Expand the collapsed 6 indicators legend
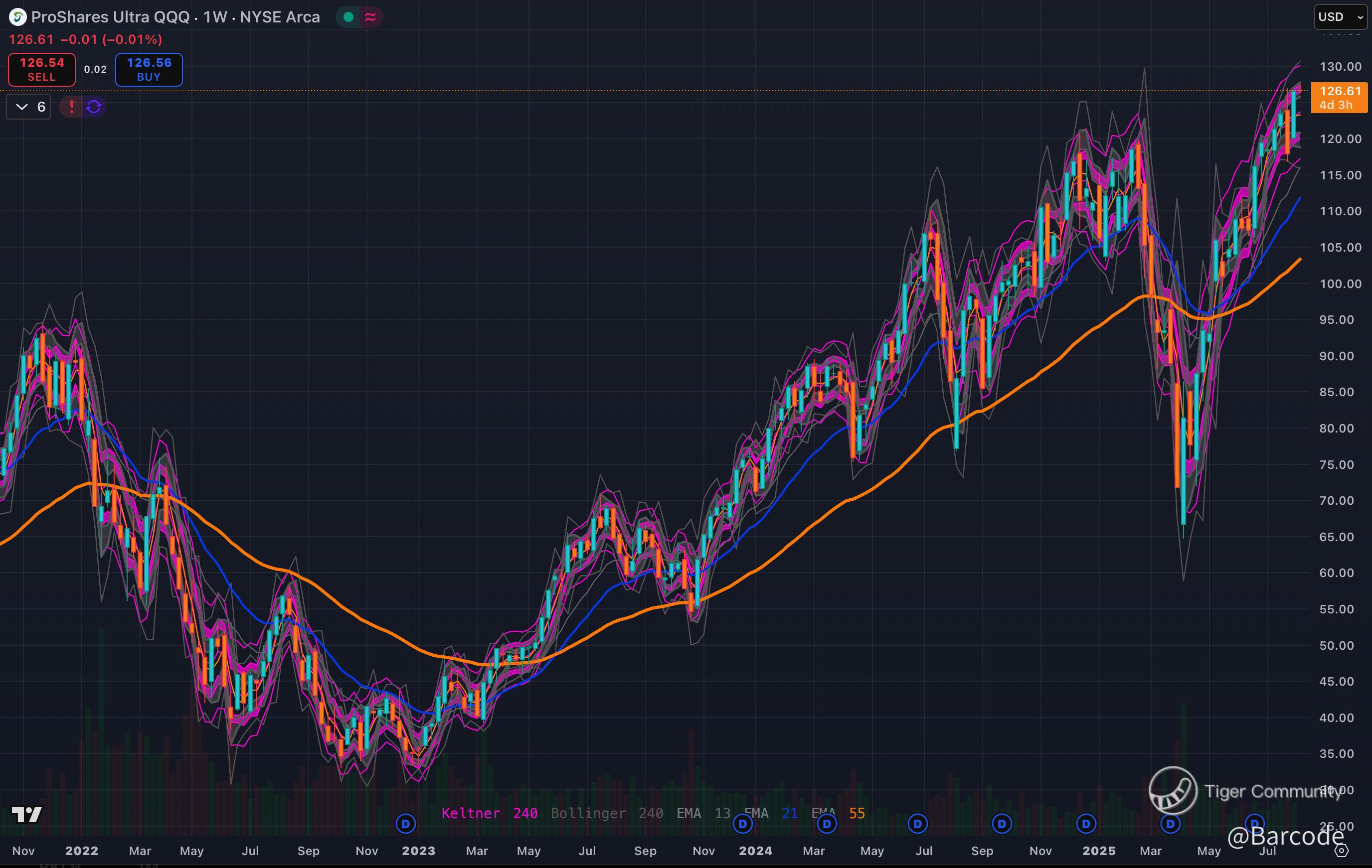1372x868 pixels. (28, 107)
